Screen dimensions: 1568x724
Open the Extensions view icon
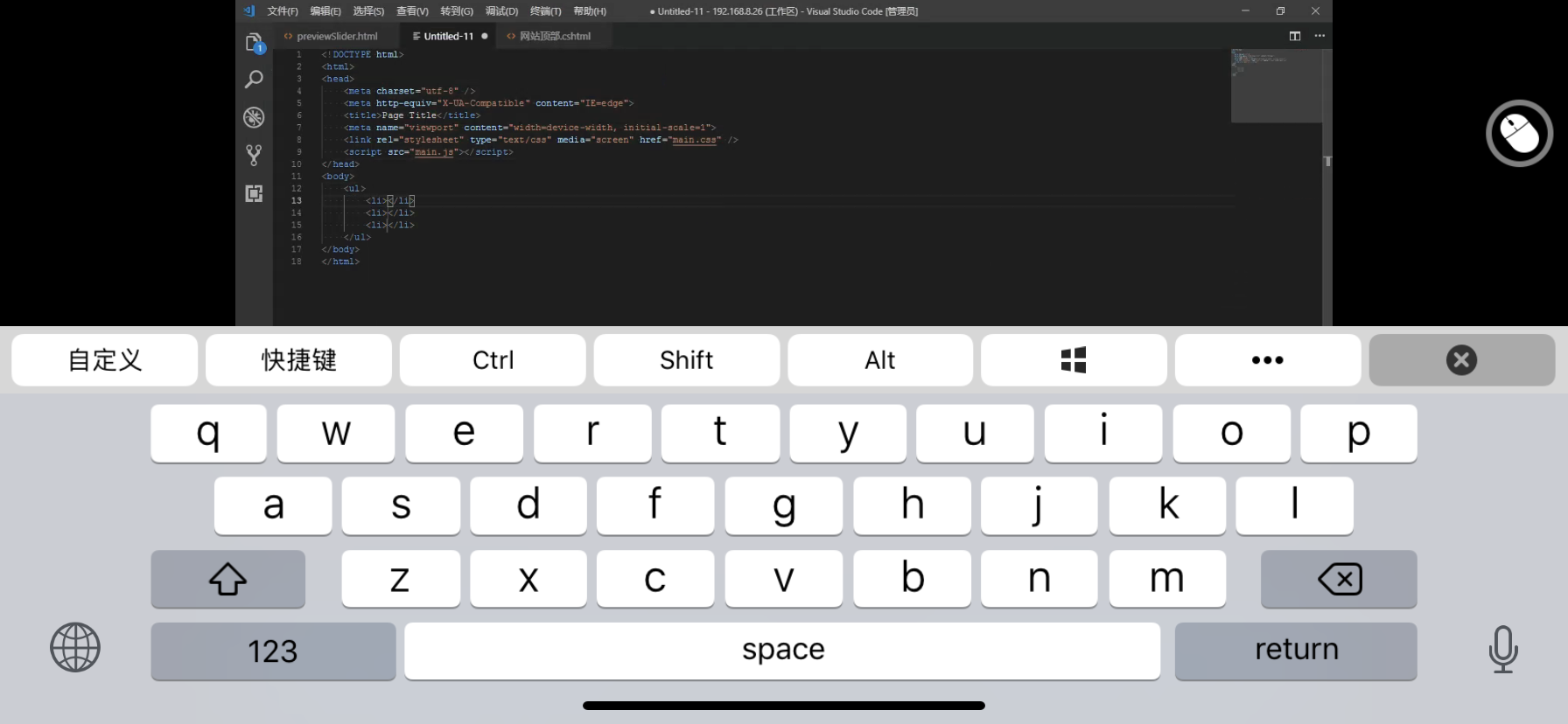point(254,193)
